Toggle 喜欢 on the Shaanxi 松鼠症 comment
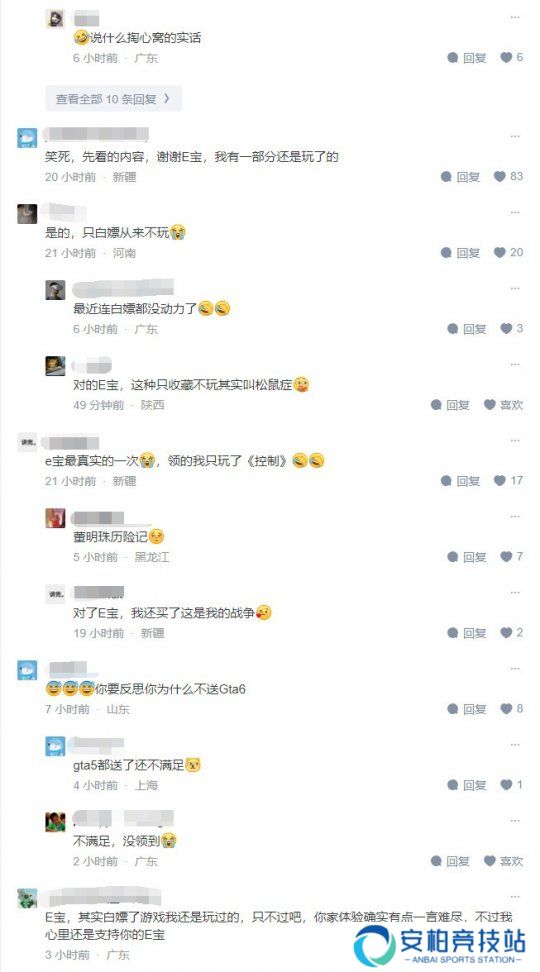The image size is (540, 972). [x=503, y=405]
